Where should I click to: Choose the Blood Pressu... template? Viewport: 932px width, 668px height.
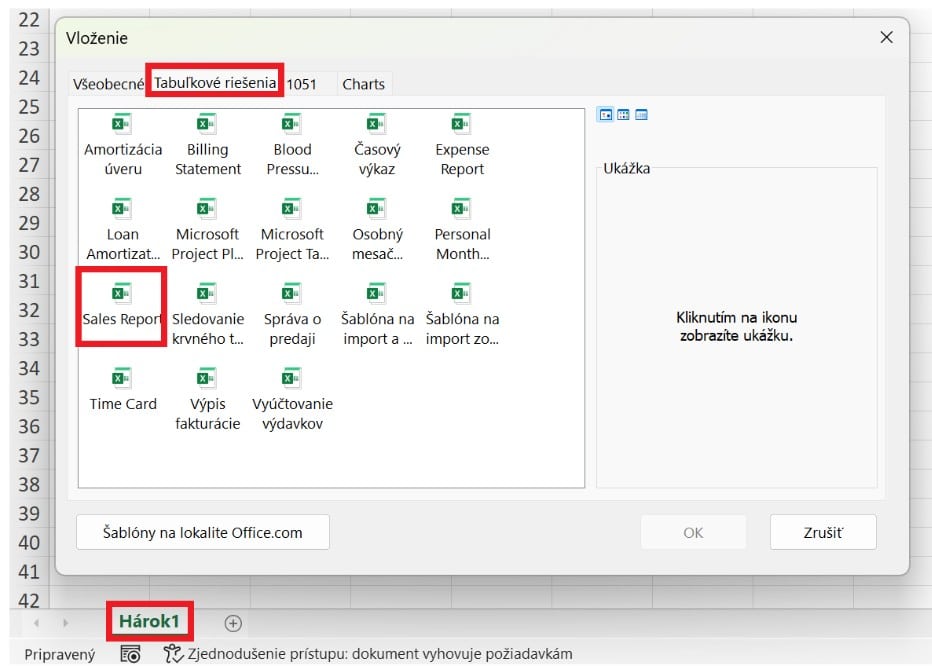(292, 145)
